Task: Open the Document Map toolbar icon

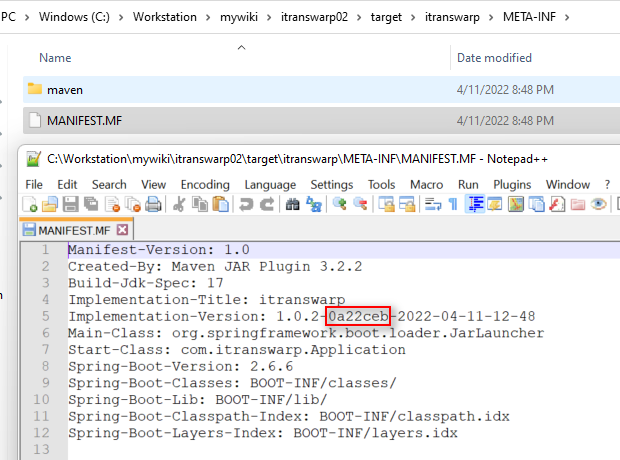Action: (516, 204)
